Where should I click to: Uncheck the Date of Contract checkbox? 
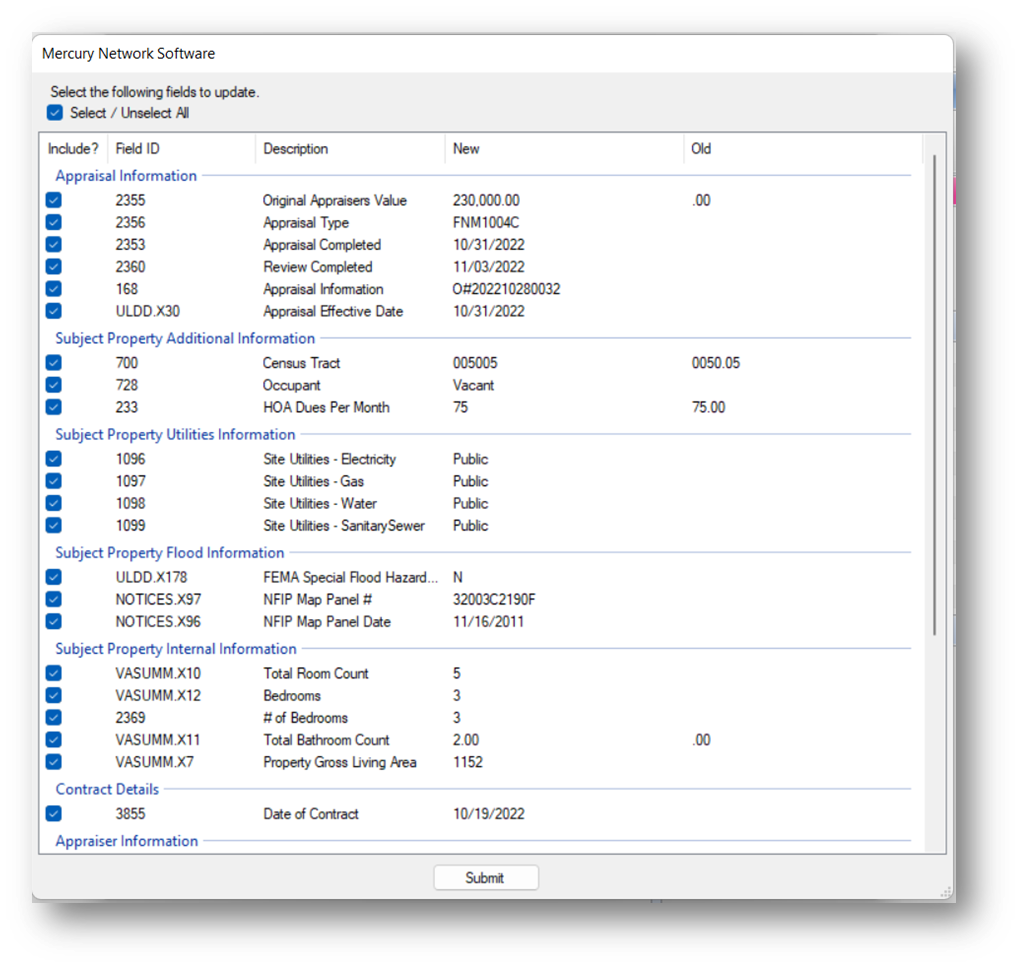tap(54, 813)
